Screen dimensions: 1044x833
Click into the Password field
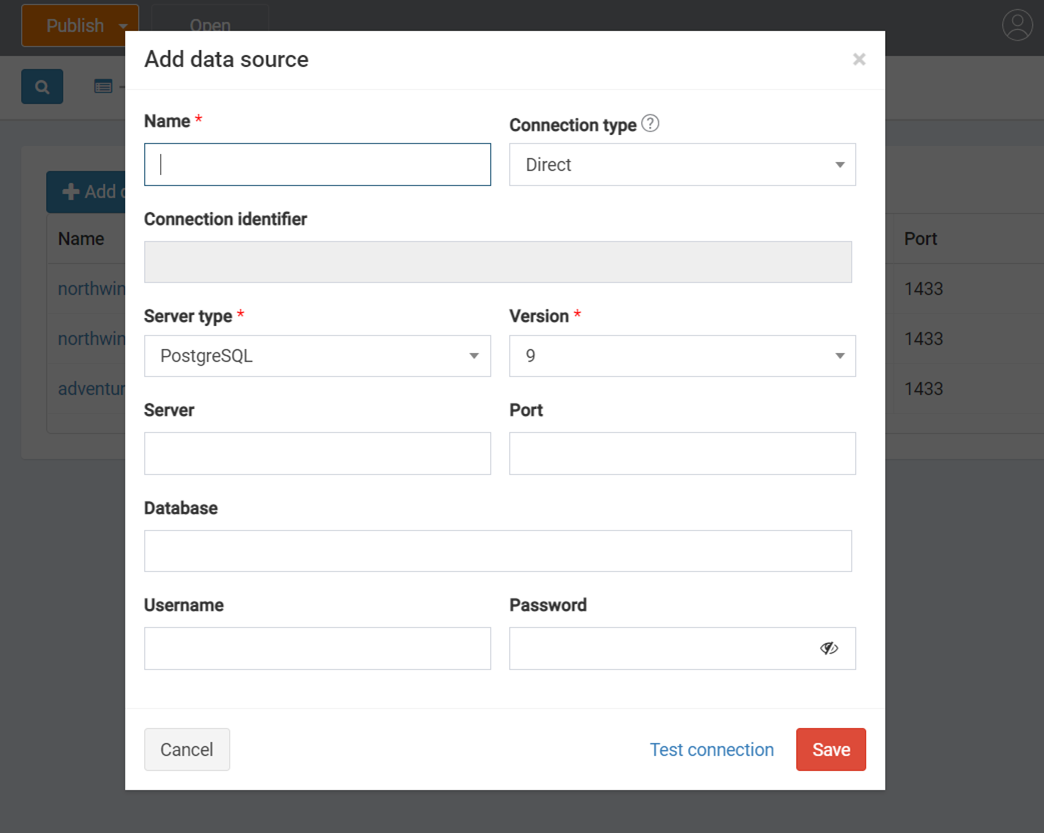(x=662, y=648)
